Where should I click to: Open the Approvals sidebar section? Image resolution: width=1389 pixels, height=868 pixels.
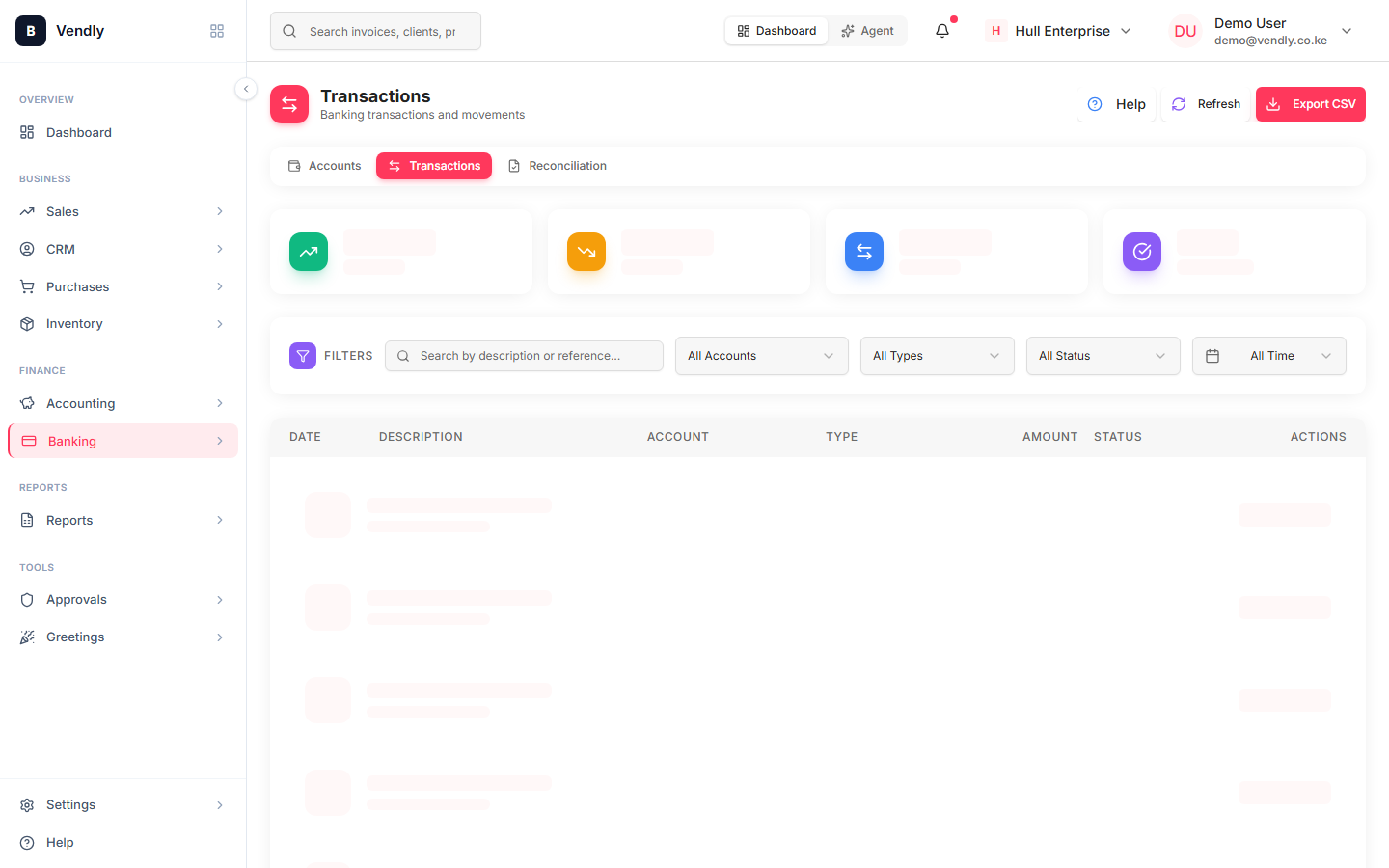[x=123, y=600]
